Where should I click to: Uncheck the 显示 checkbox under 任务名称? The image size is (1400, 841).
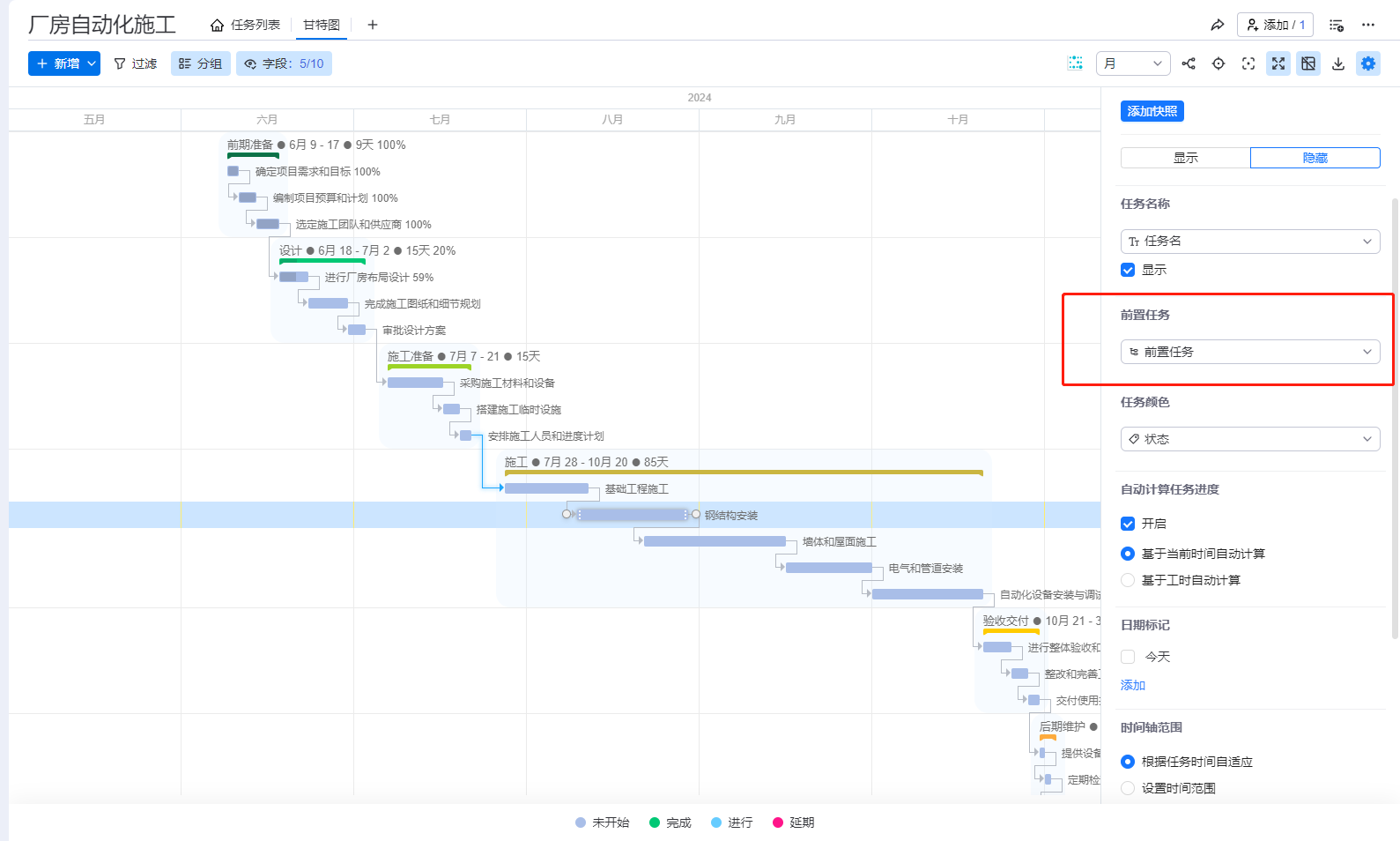click(x=1128, y=270)
